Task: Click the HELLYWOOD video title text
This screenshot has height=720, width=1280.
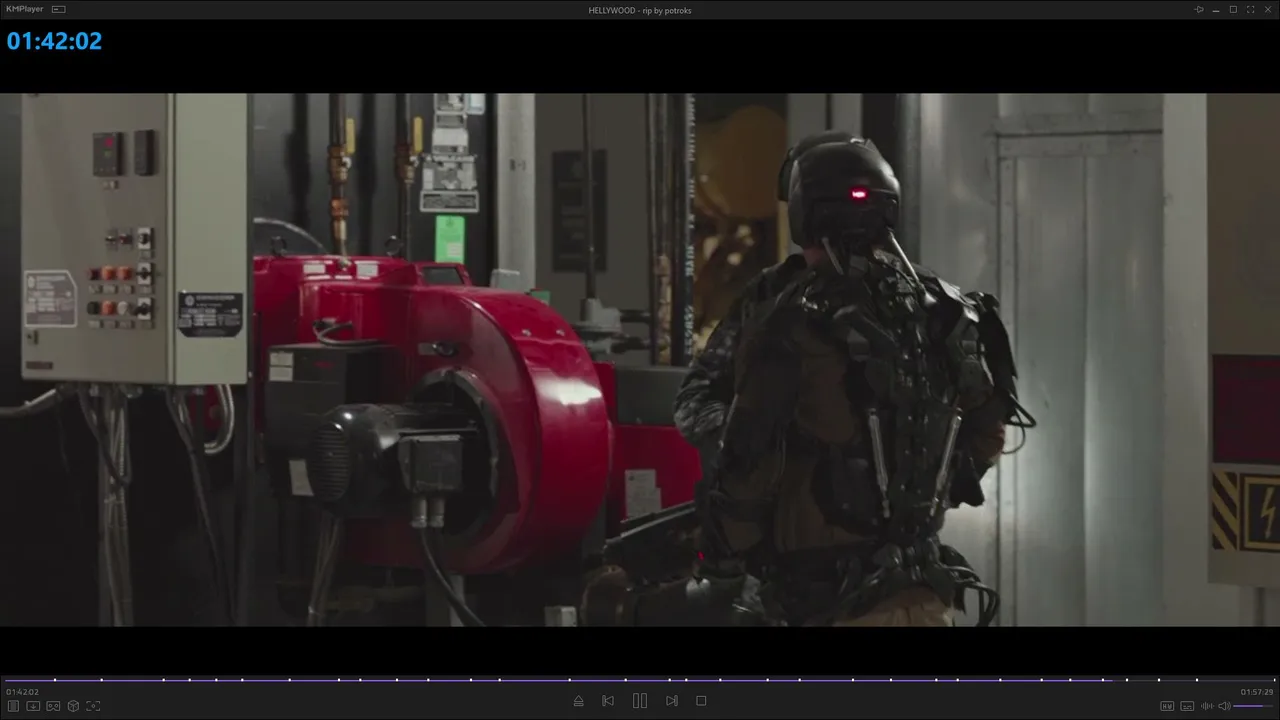Action: pyautogui.click(x=640, y=10)
